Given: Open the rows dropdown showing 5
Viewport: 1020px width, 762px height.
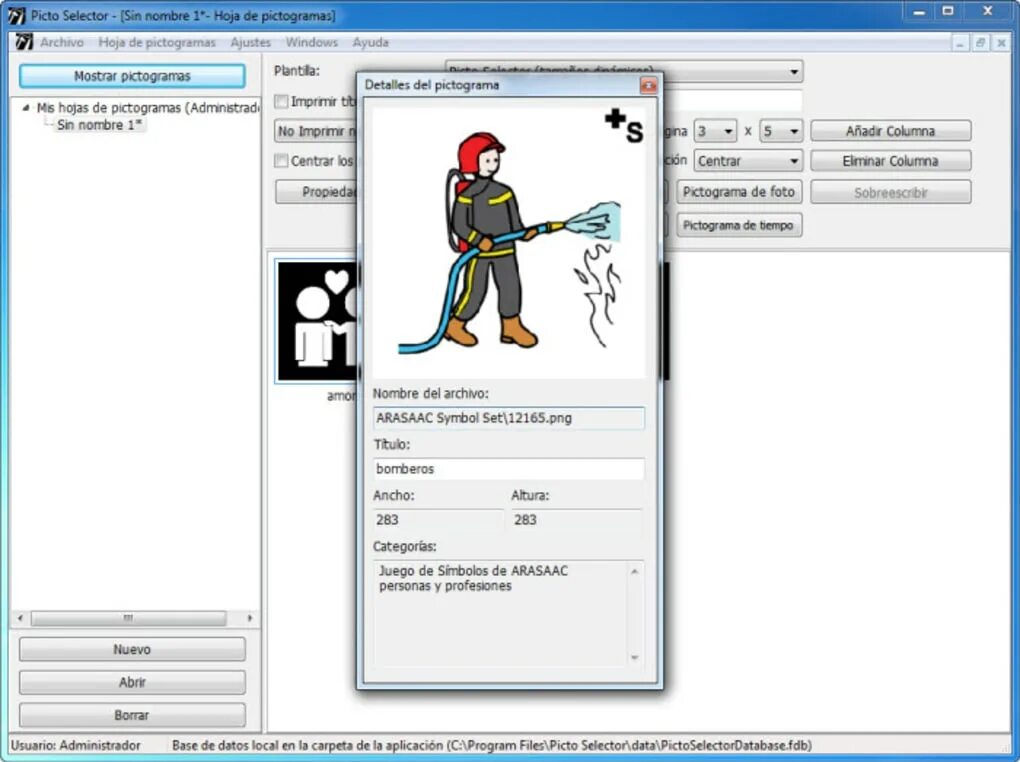Looking at the screenshot, I should pyautogui.click(x=781, y=131).
